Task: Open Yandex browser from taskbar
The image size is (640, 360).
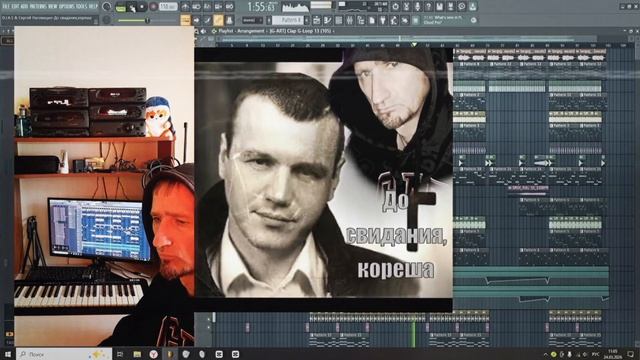Action: click(153, 354)
